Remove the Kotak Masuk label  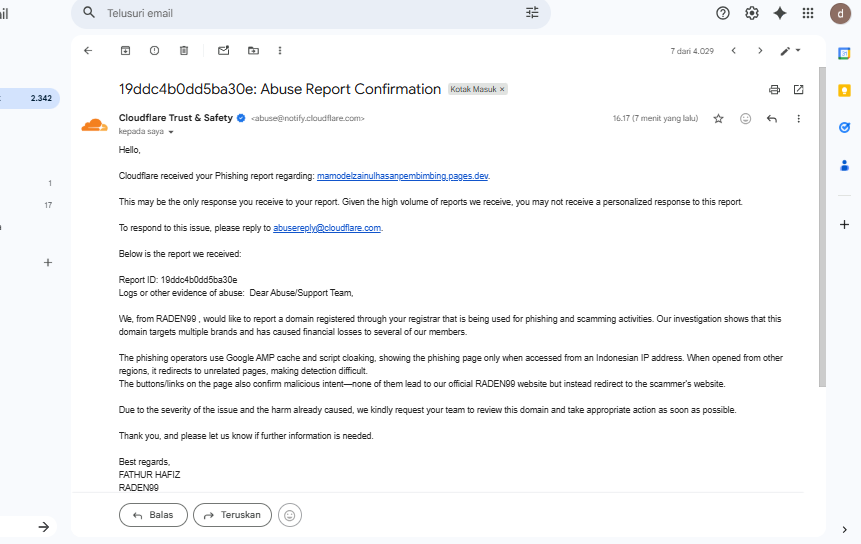pos(502,89)
